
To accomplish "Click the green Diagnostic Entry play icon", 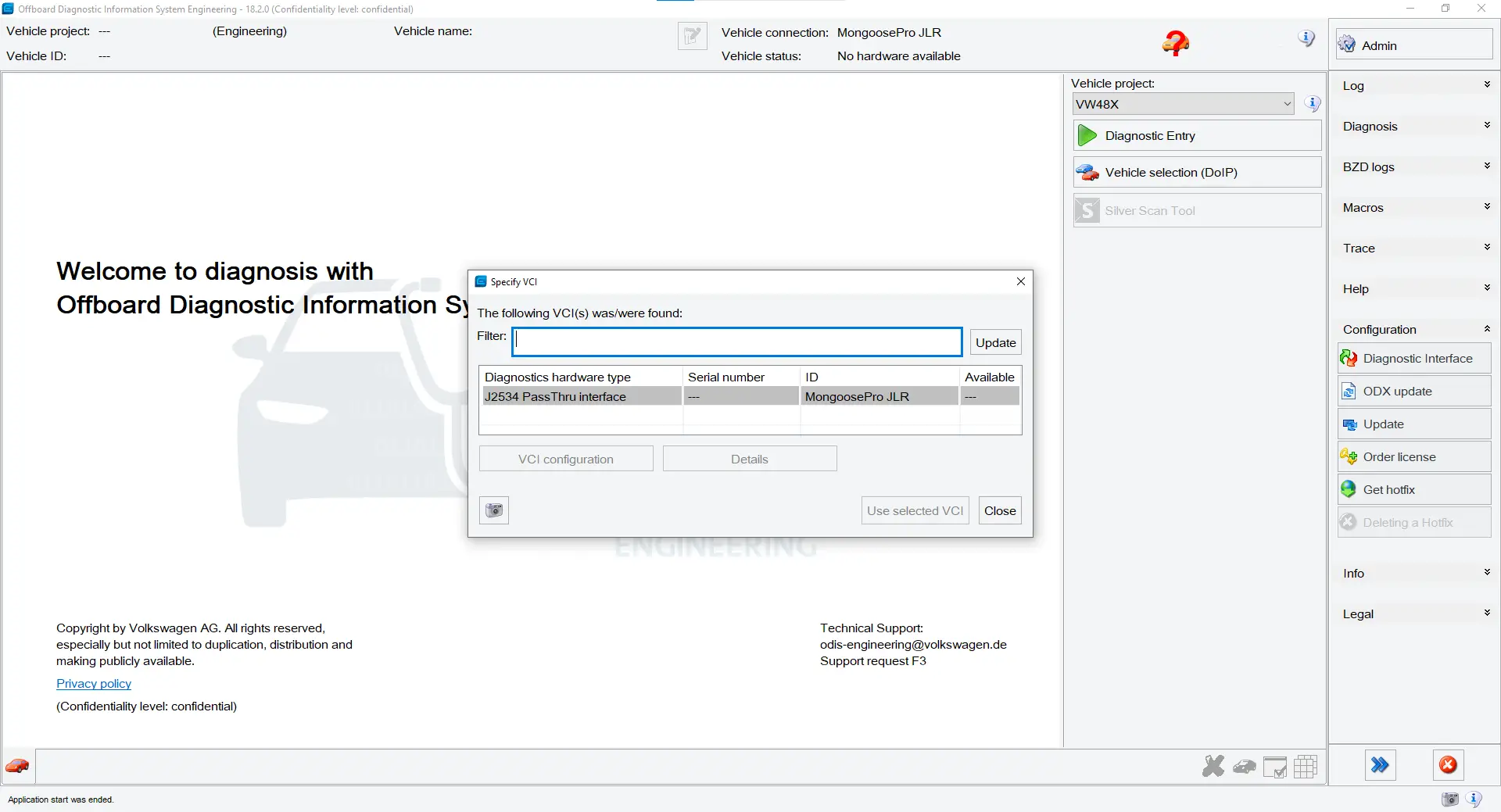I will click(x=1087, y=135).
